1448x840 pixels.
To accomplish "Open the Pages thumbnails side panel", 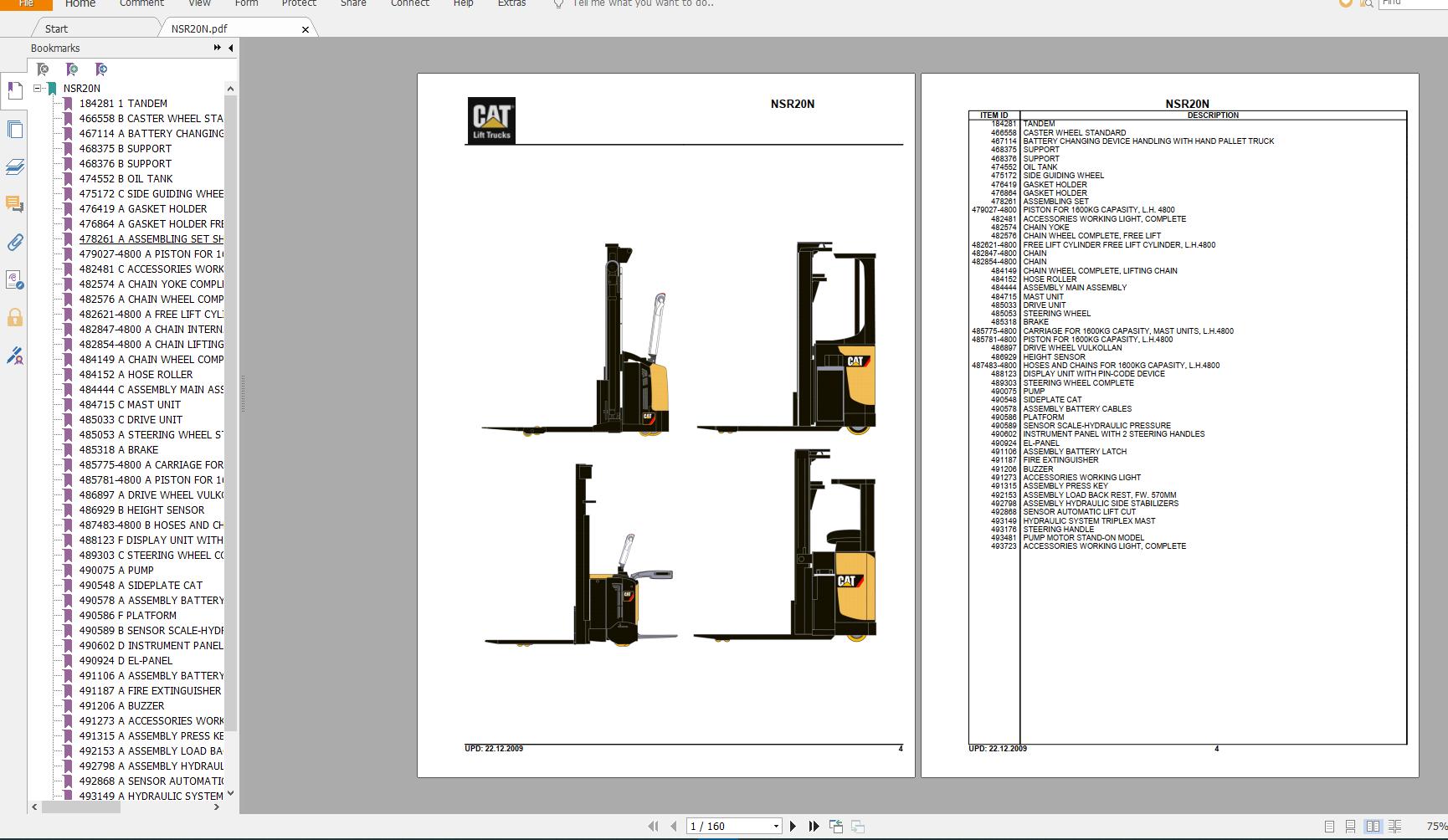I will coord(14,130).
